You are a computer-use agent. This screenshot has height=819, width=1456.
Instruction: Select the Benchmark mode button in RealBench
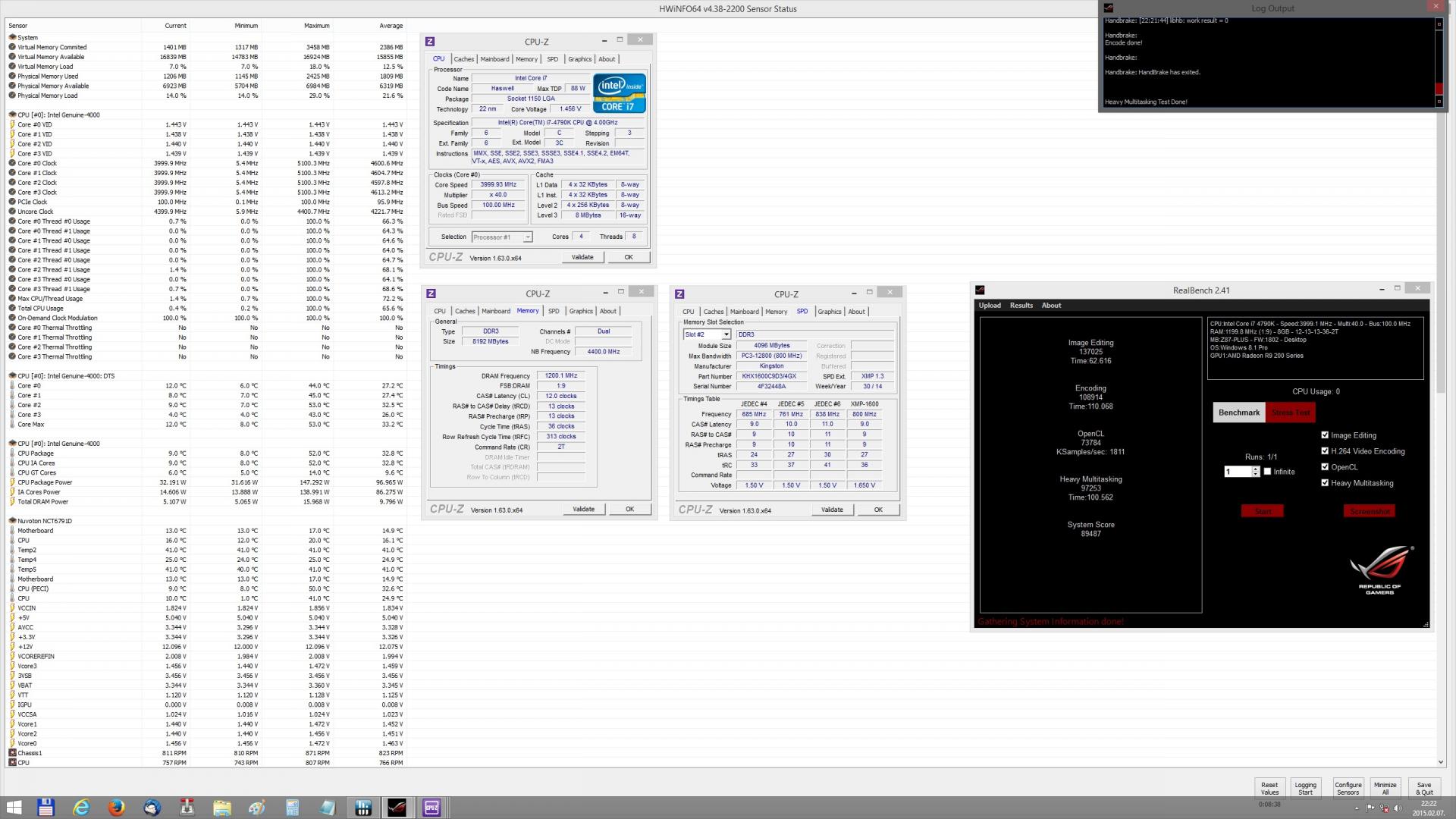click(x=1239, y=413)
